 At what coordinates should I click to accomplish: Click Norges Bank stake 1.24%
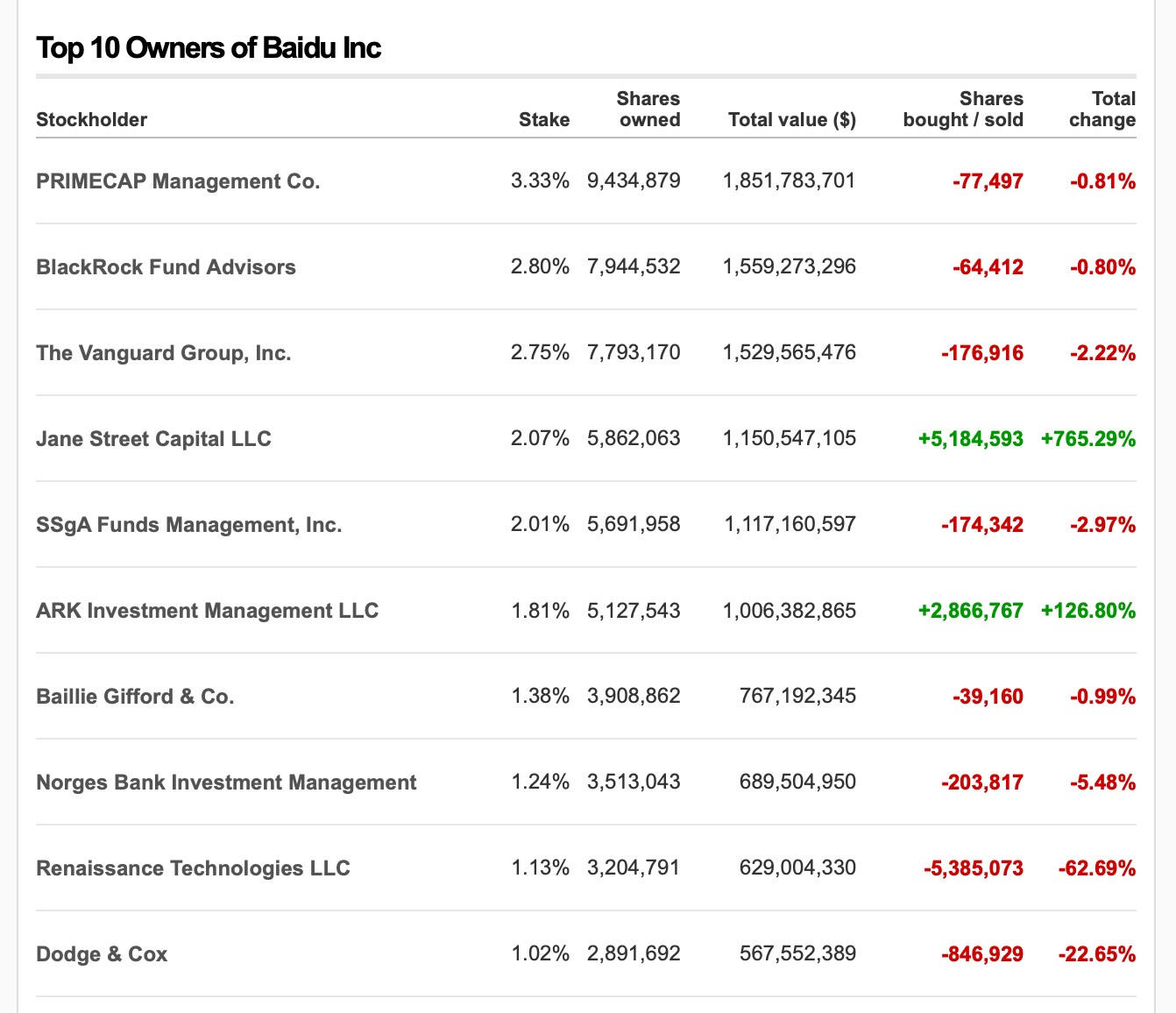coord(541,783)
